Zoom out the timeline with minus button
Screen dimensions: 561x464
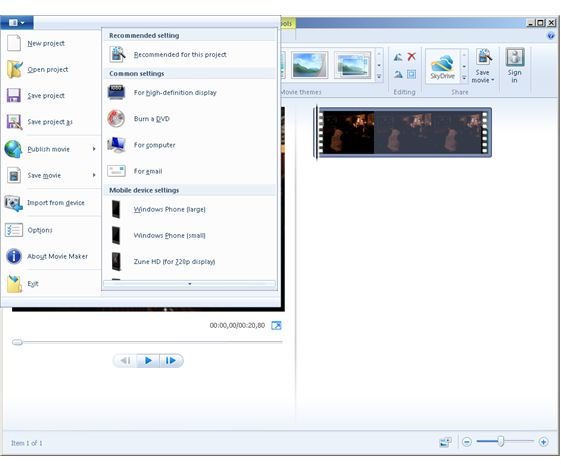click(x=467, y=442)
